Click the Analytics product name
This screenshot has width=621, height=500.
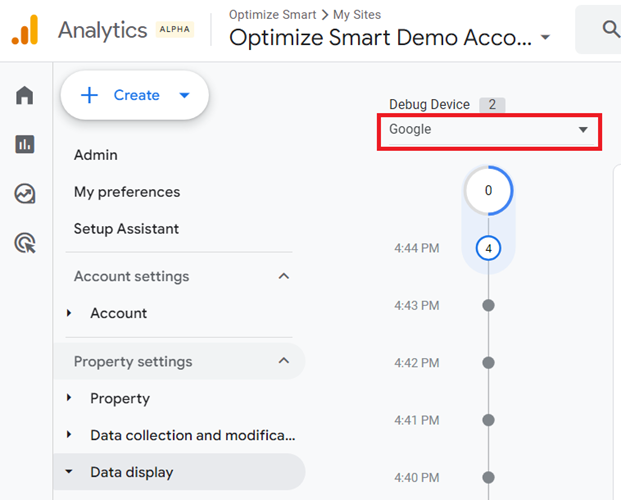[x=103, y=31]
